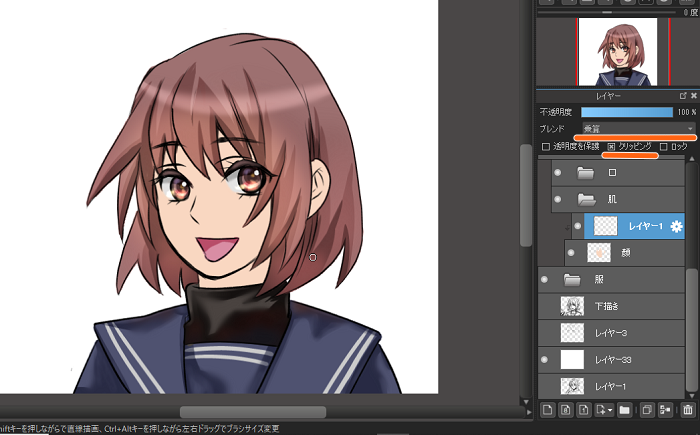
Task: Adjust the 不透明度 opacity slider
Action: [x=627, y=112]
